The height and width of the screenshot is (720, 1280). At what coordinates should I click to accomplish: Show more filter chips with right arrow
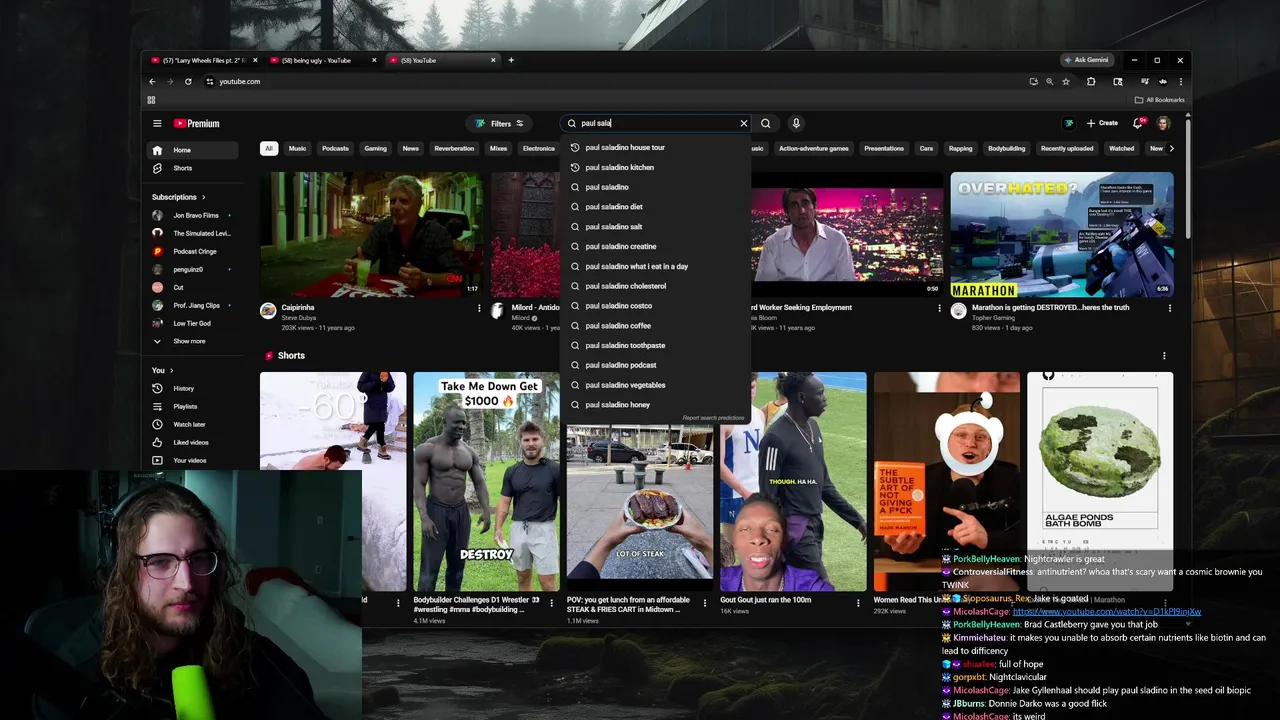coord(1171,148)
